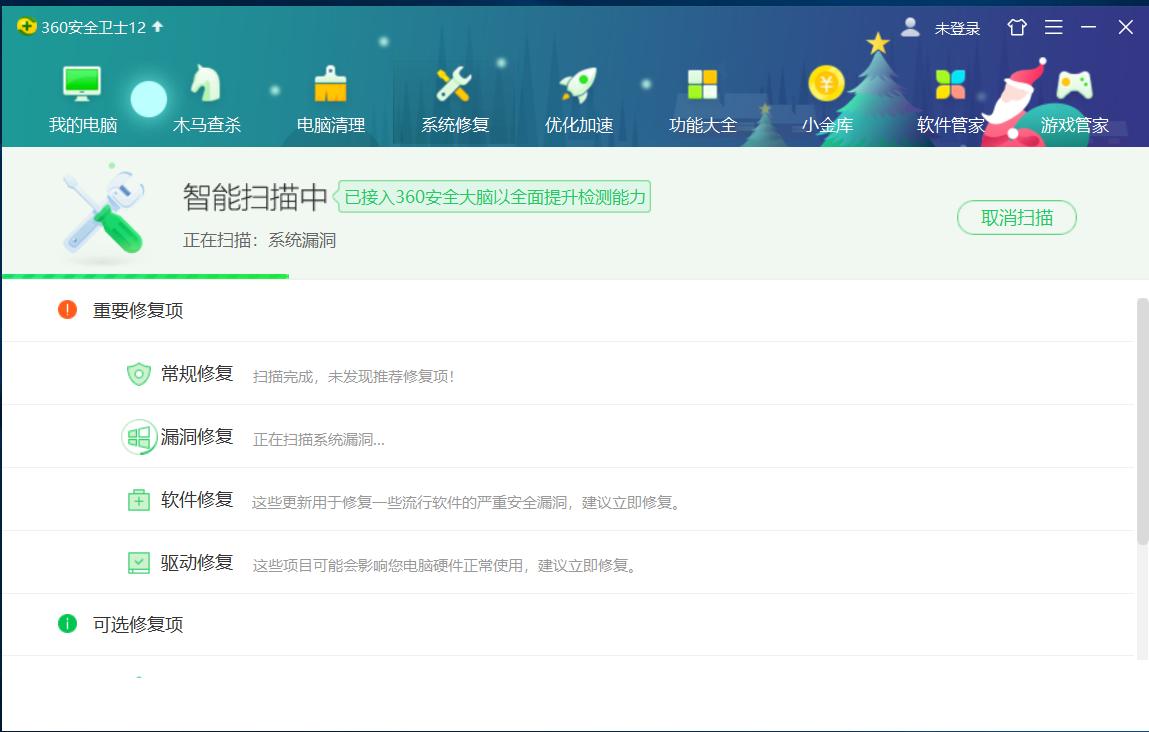
Task: Click the 功能大全 features icon
Action: tap(702, 95)
